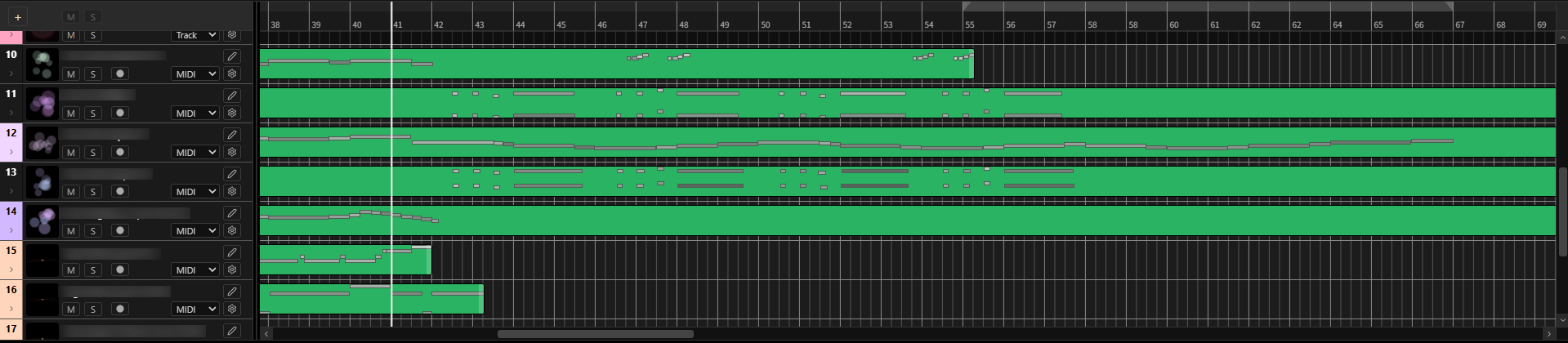
Task: Open settings gear for track 10
Action: coord(232,73)
